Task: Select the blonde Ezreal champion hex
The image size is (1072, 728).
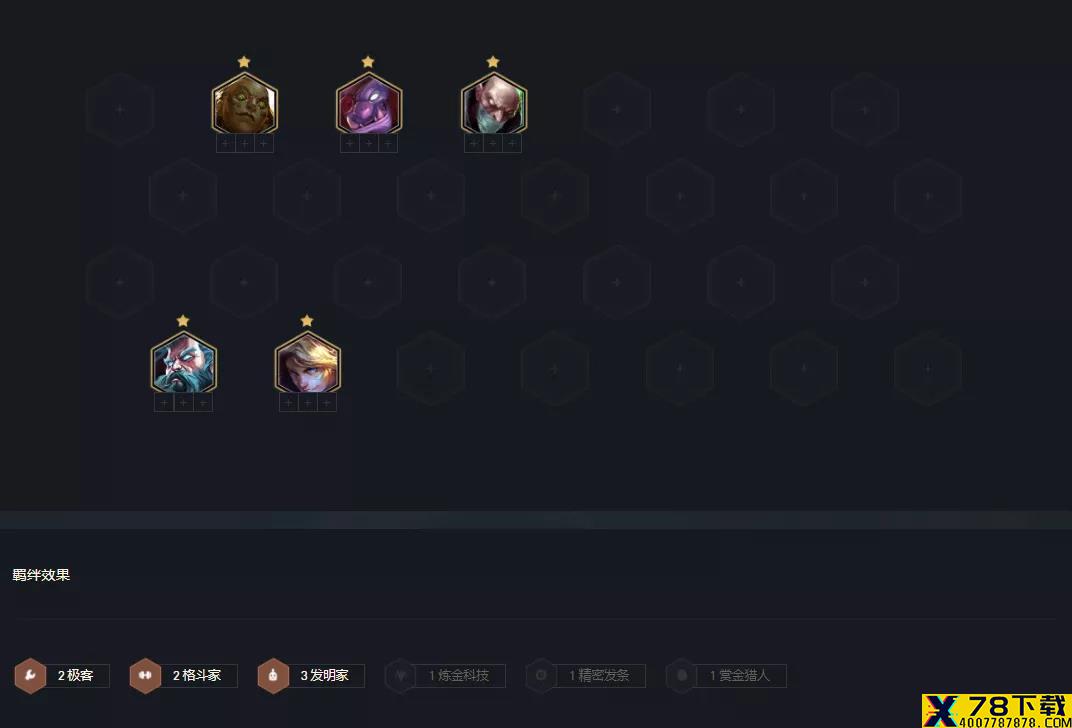Action: [x=308, y=363]
